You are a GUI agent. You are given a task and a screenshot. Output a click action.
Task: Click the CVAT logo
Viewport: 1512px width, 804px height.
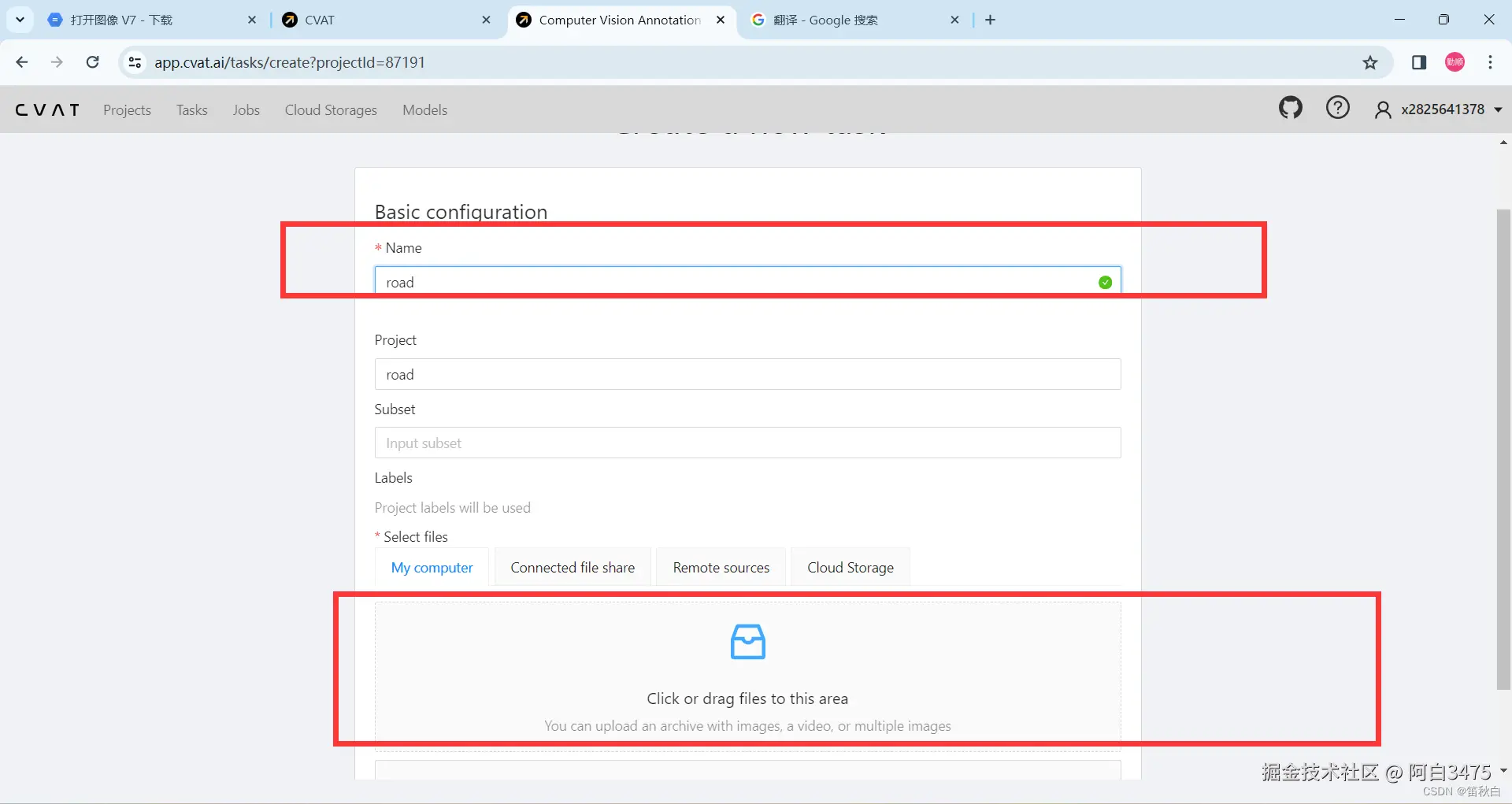pyautogui.click(x=47, y=110)
